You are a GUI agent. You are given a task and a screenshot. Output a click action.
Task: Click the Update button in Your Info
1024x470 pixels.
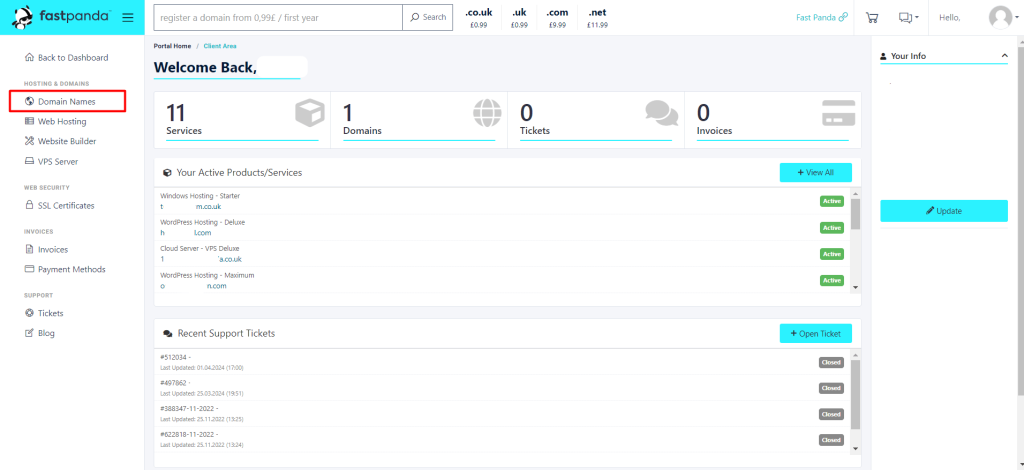943,211
